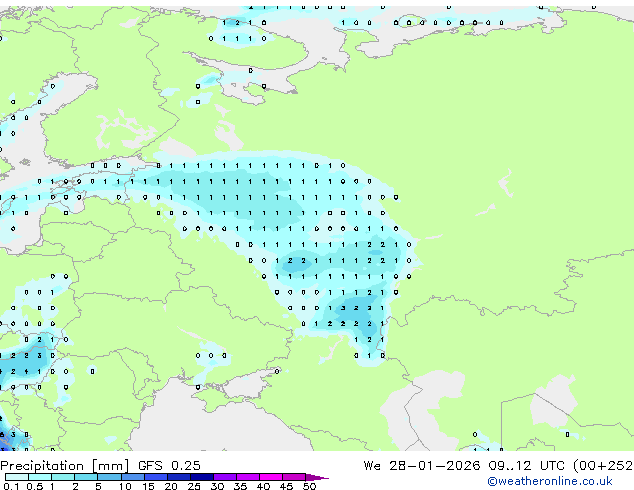The width and height of the screenshot is (634, 490).
Task: Click the 'GFS 0.25' model label
Action: point(169,466)
